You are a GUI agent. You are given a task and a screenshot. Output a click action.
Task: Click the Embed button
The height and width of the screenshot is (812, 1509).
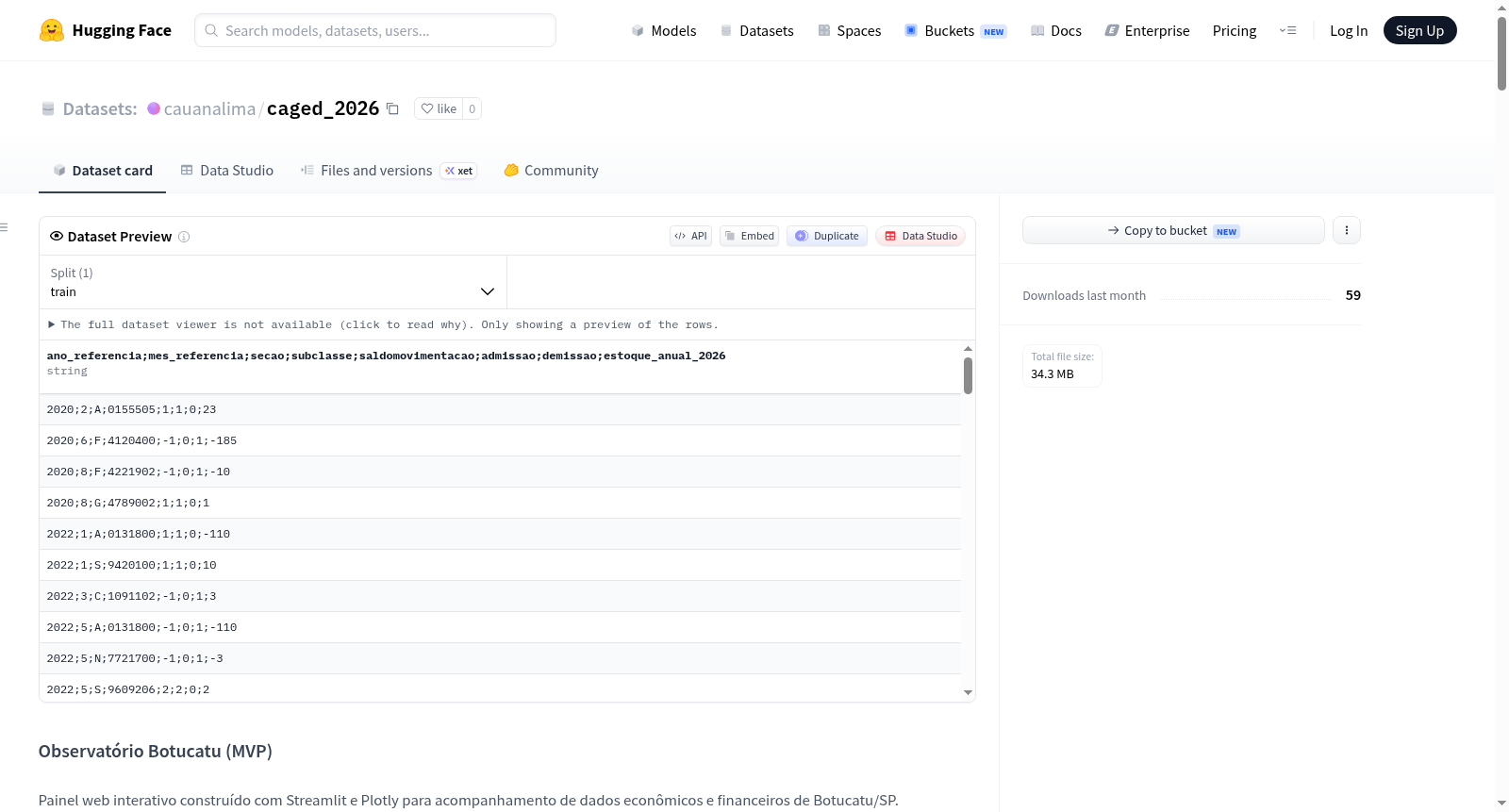pos(749,236)
